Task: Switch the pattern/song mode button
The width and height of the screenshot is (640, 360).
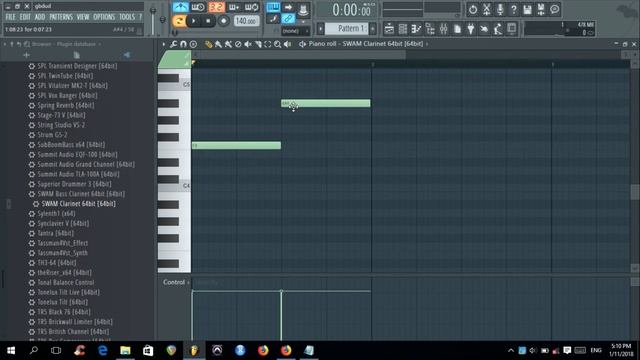Action: [179, 21]
